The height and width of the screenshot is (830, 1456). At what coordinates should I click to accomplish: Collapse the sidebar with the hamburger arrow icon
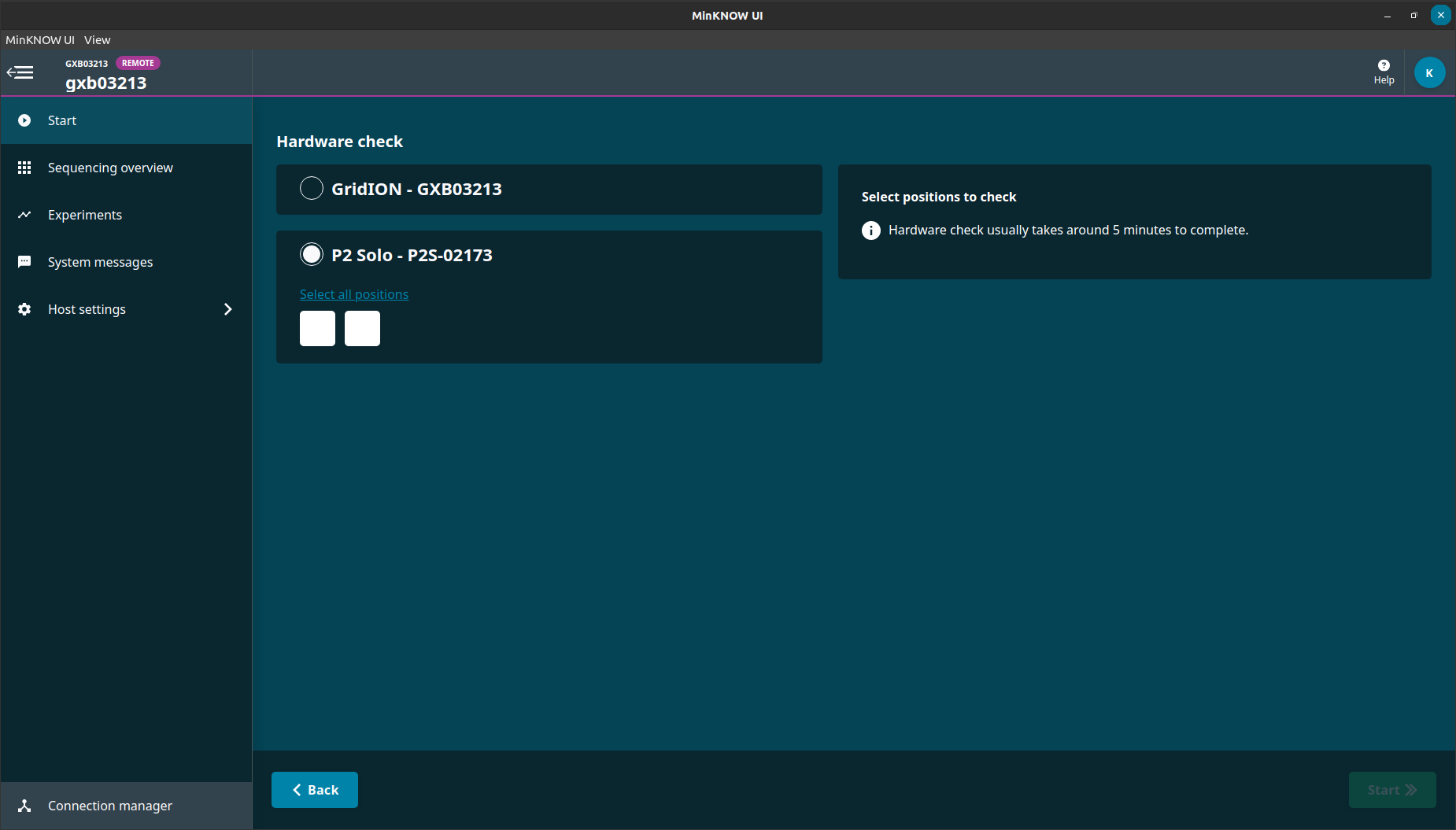click(x=20, y=73)
